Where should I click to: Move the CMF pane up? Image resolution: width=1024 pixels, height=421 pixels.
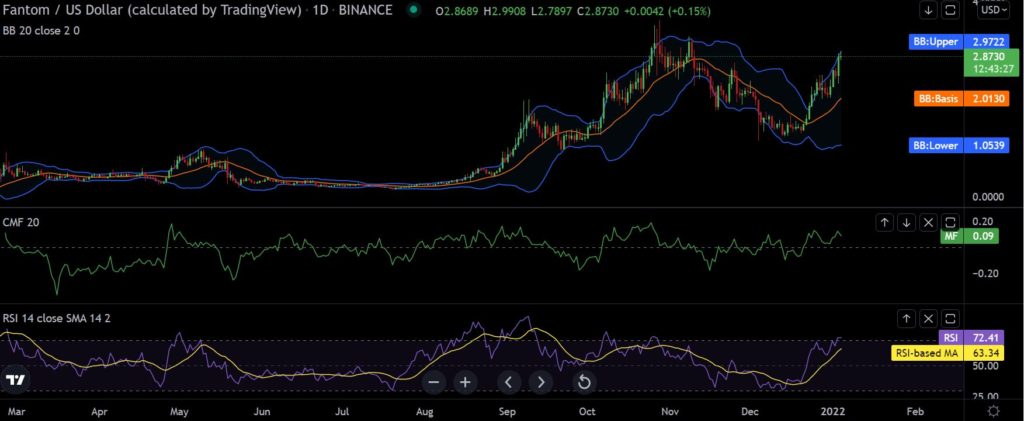(x=884, y=223)
